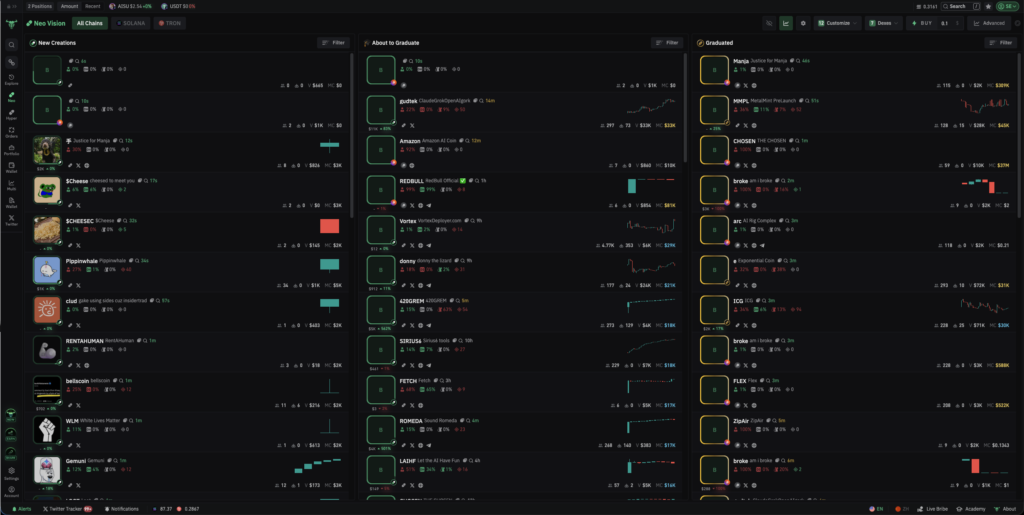Screen dimensions: 1024x515
Task: Open the Dexes dropdown
Action: 883,23
